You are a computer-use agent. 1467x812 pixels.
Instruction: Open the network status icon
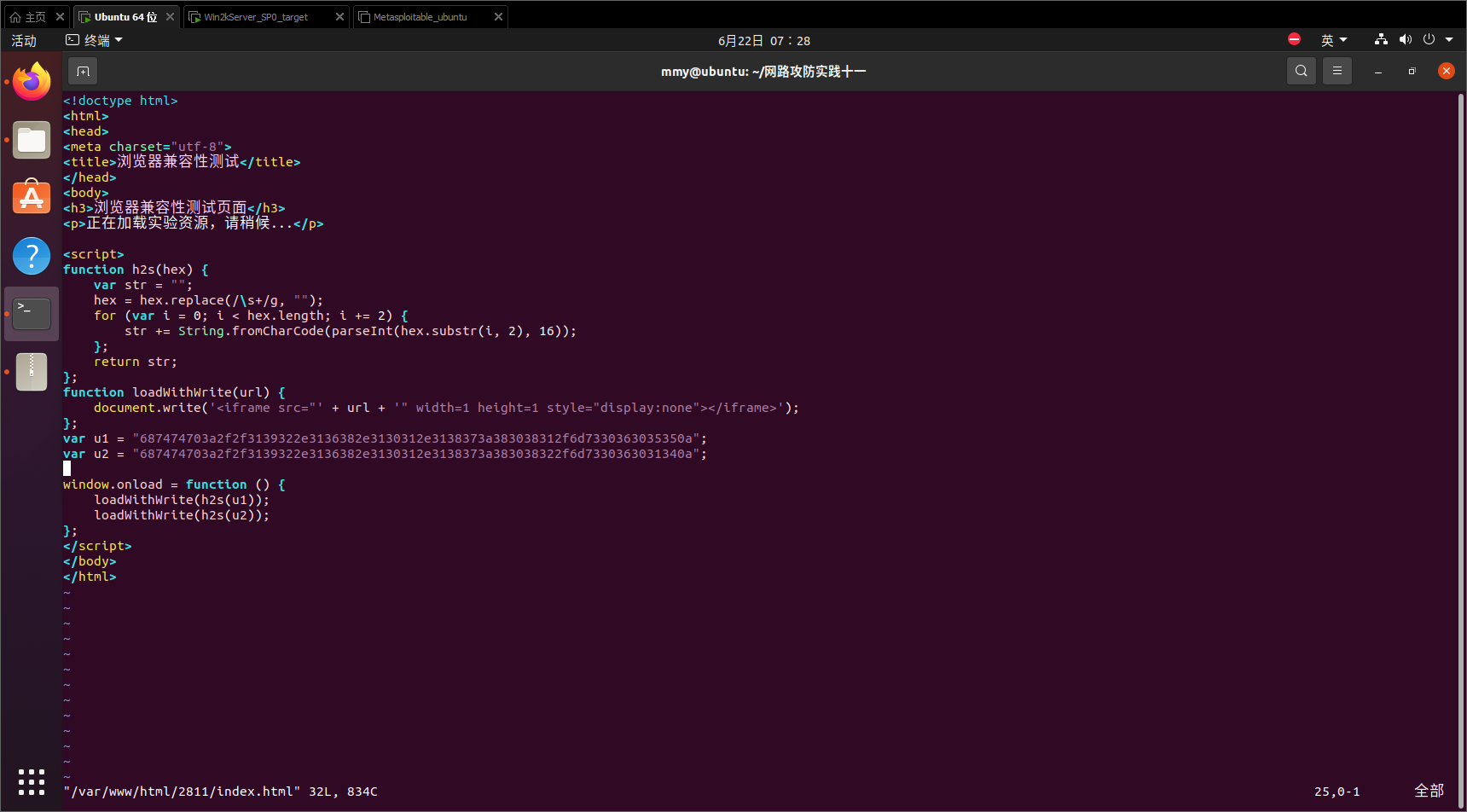click(1381, 39)
